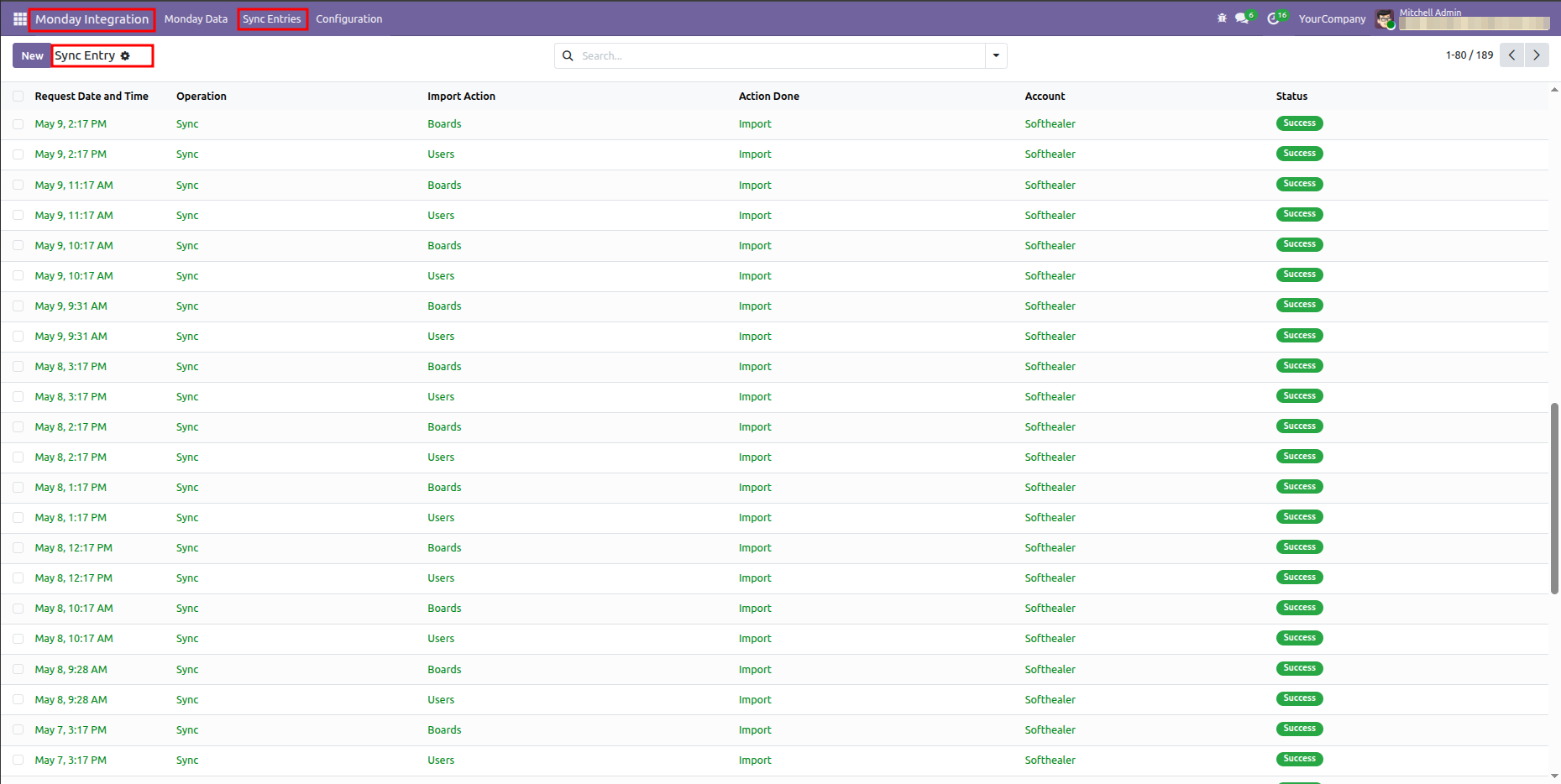Go to the next page arrow
This screenshot has width=1561, height=784.
point(1537,55)
